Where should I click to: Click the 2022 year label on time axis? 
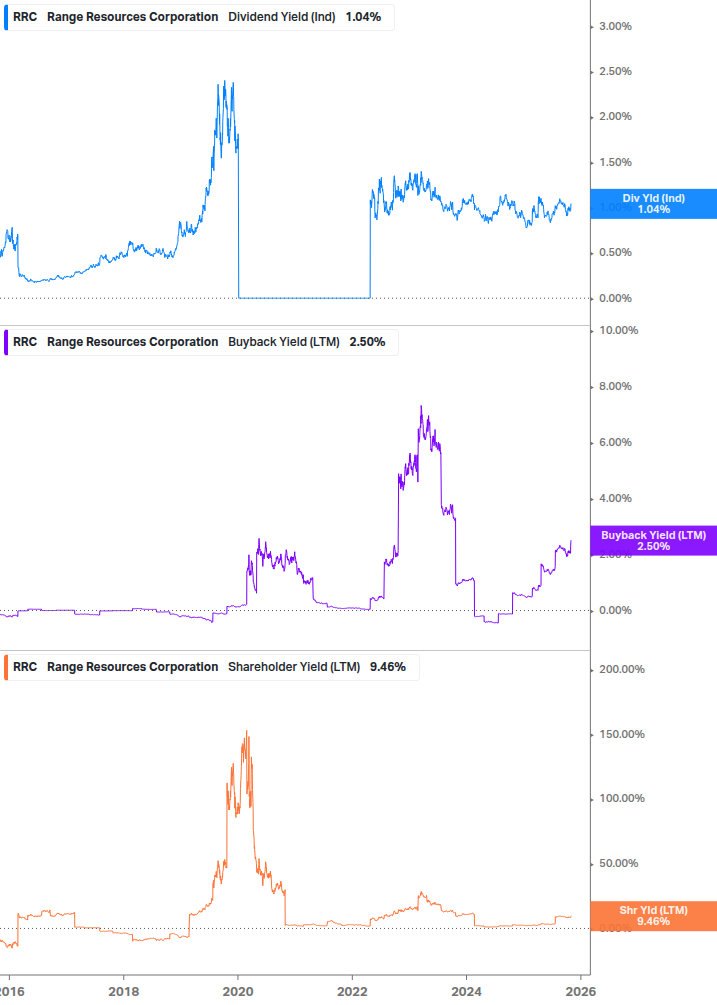[x=352, y=992]
